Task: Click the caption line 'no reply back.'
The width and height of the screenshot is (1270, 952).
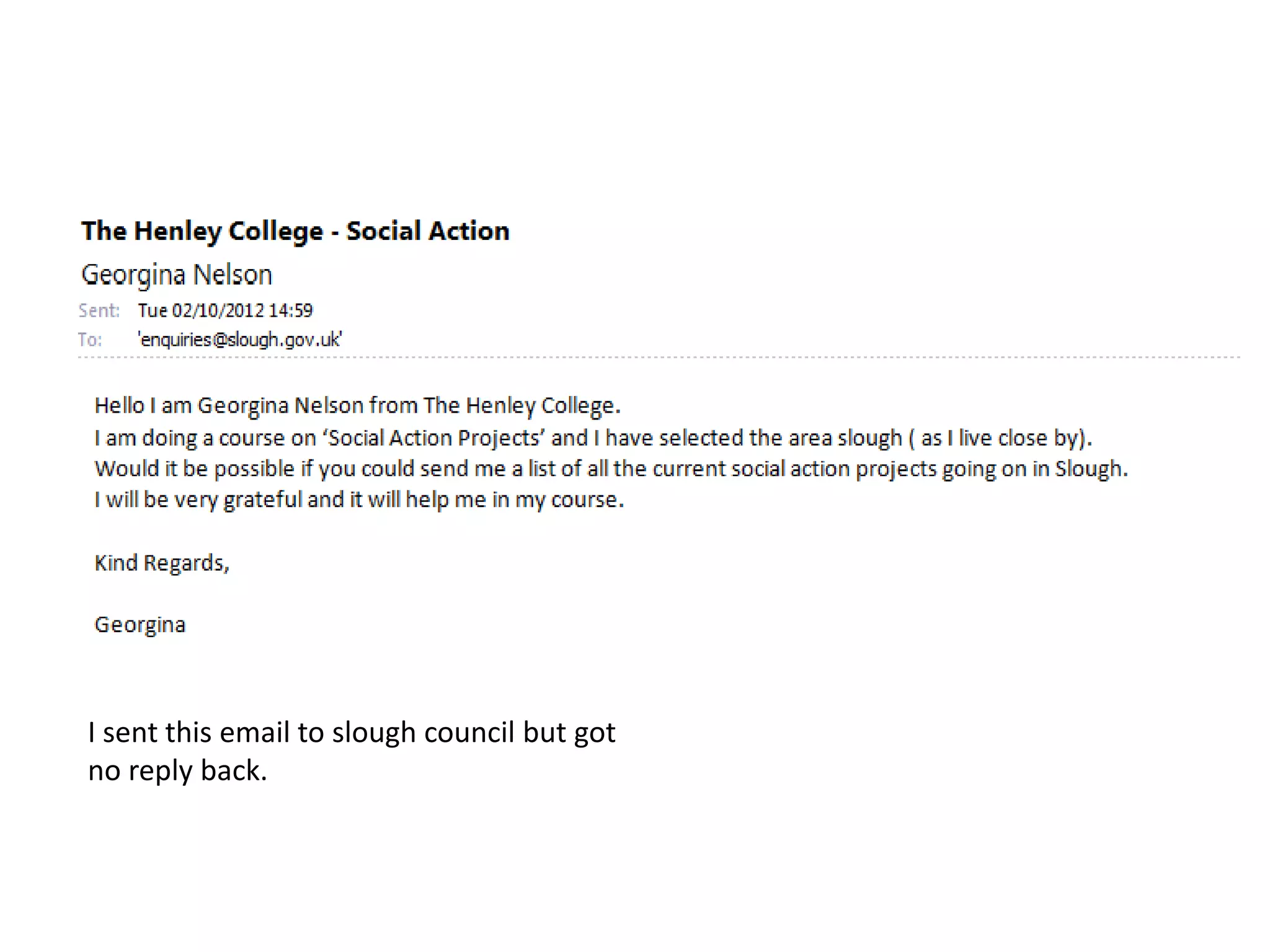Action: pos(177,771)
